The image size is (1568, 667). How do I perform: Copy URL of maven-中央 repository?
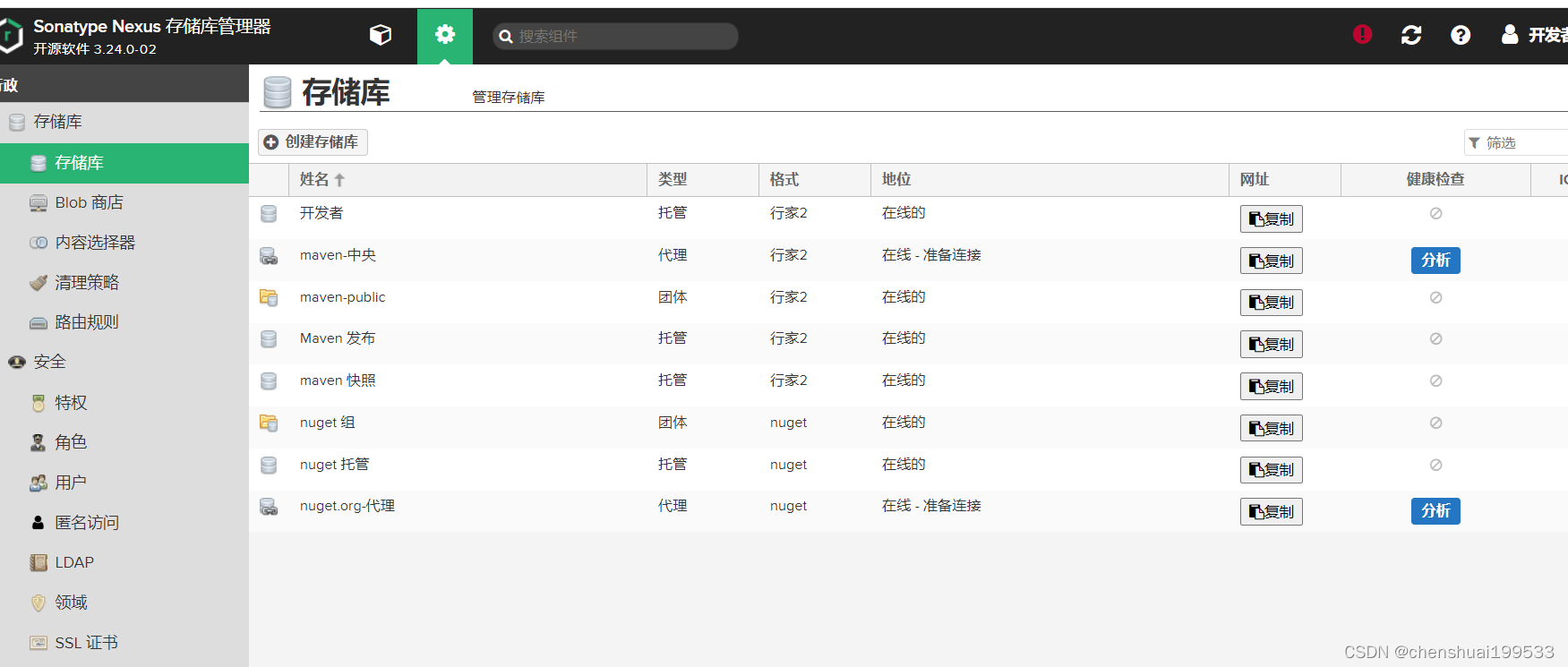(1272, 261)
